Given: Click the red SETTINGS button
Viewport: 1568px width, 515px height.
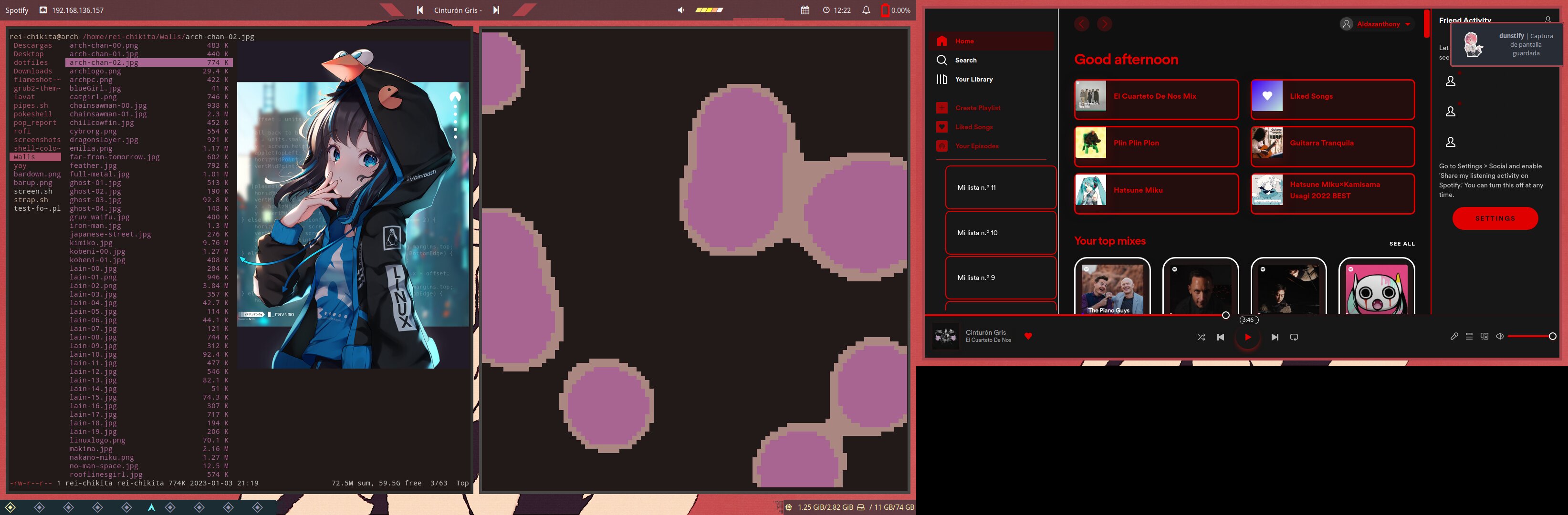Looking at the screenshot, I should click(x=1495, y=218).
